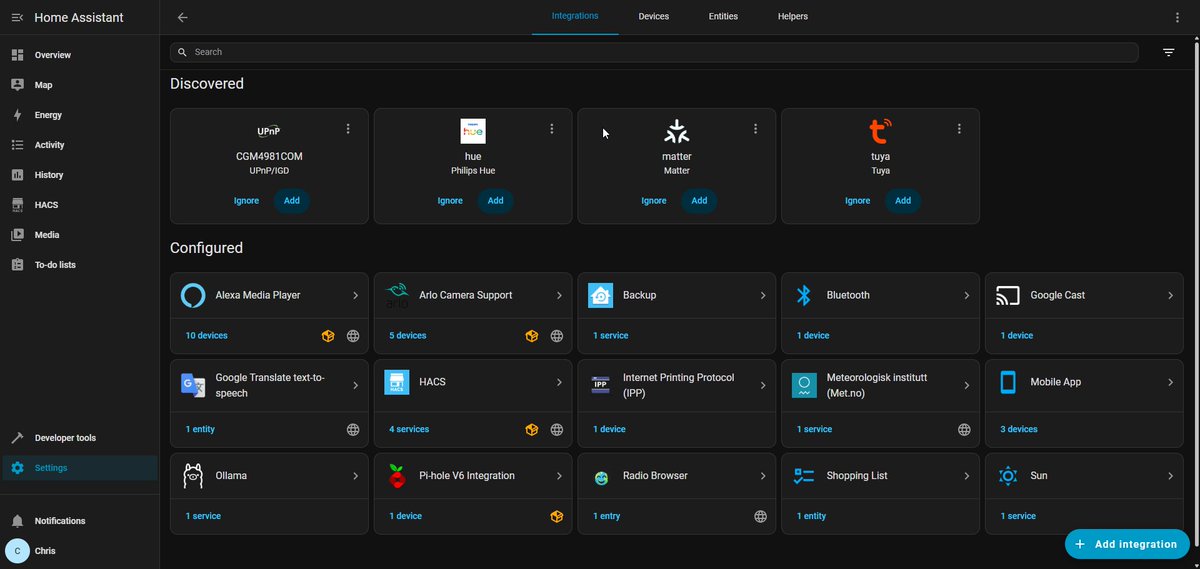Click the Matter logo icon
Viewport: 1200px width, 569px height.
coord(677,131)
